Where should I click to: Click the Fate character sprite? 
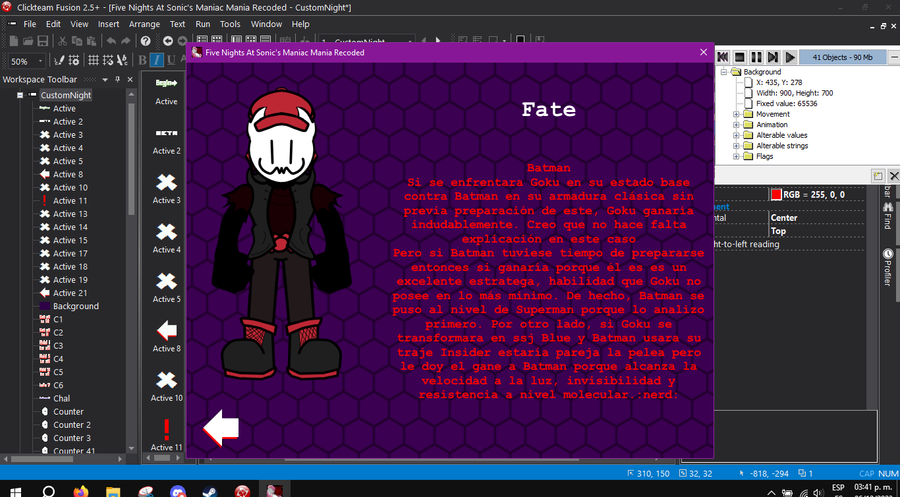pos(281,234)
